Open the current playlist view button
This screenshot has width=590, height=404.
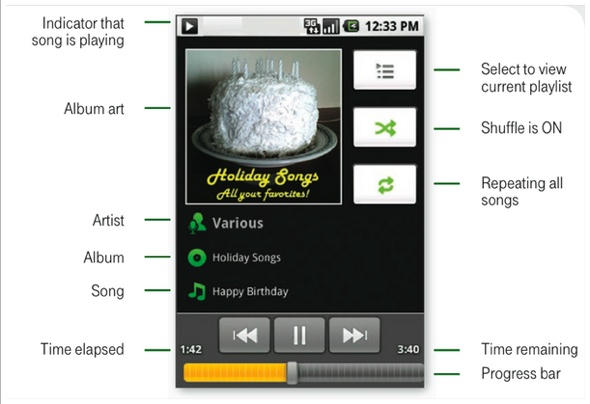click(x=385, y=70)
